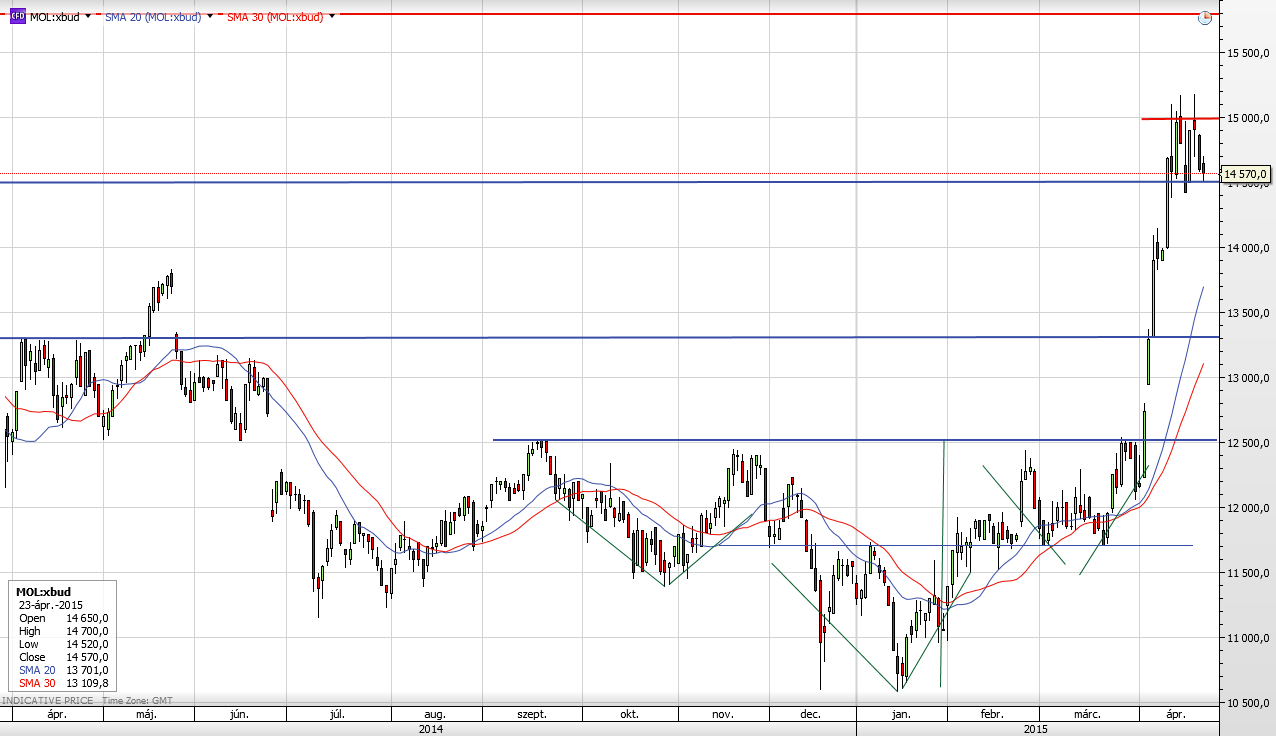Click the szept. month label
The image size is (1276, 736).
(530, 715)
